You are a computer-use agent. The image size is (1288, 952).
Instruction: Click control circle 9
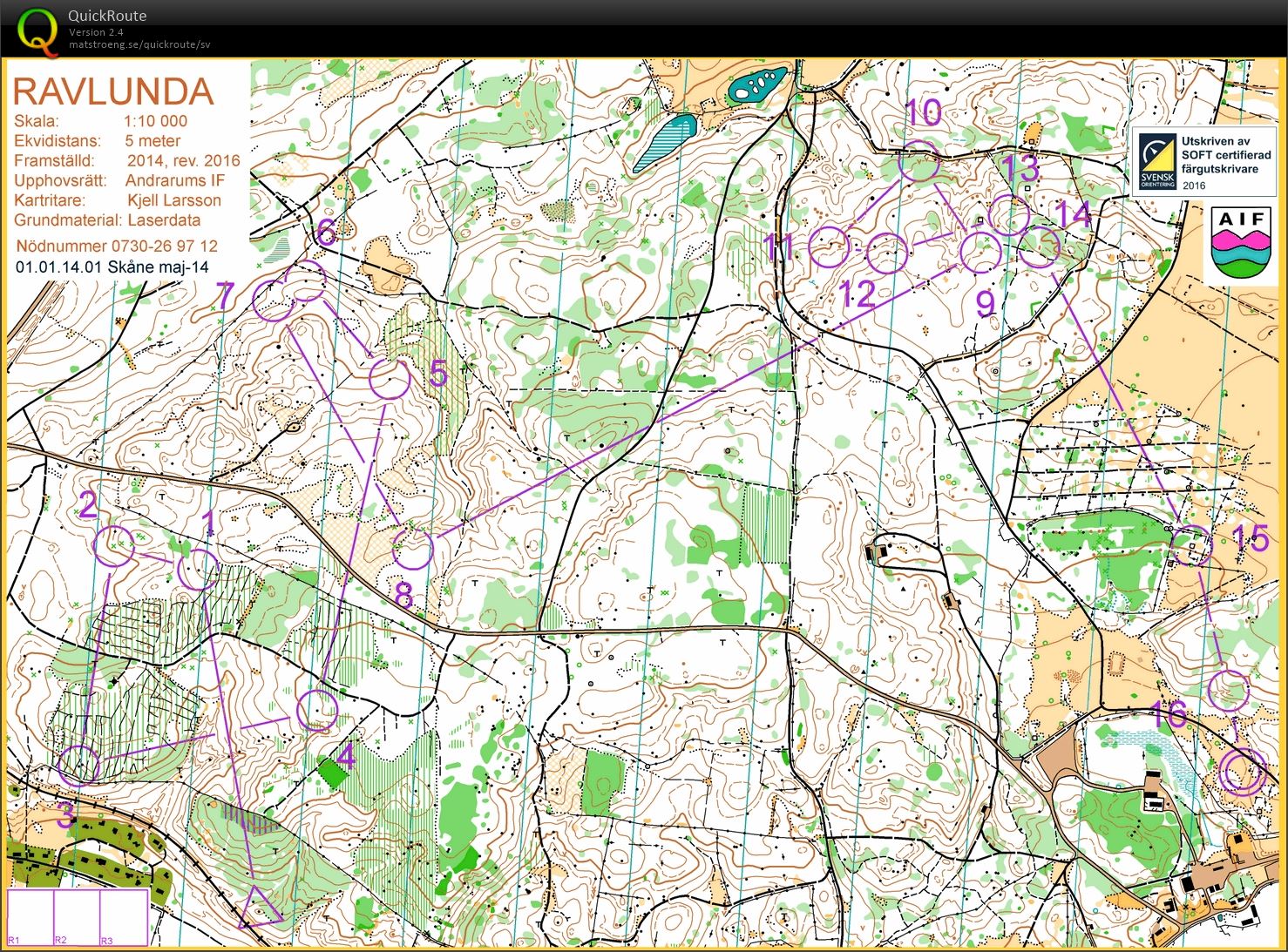980,252
